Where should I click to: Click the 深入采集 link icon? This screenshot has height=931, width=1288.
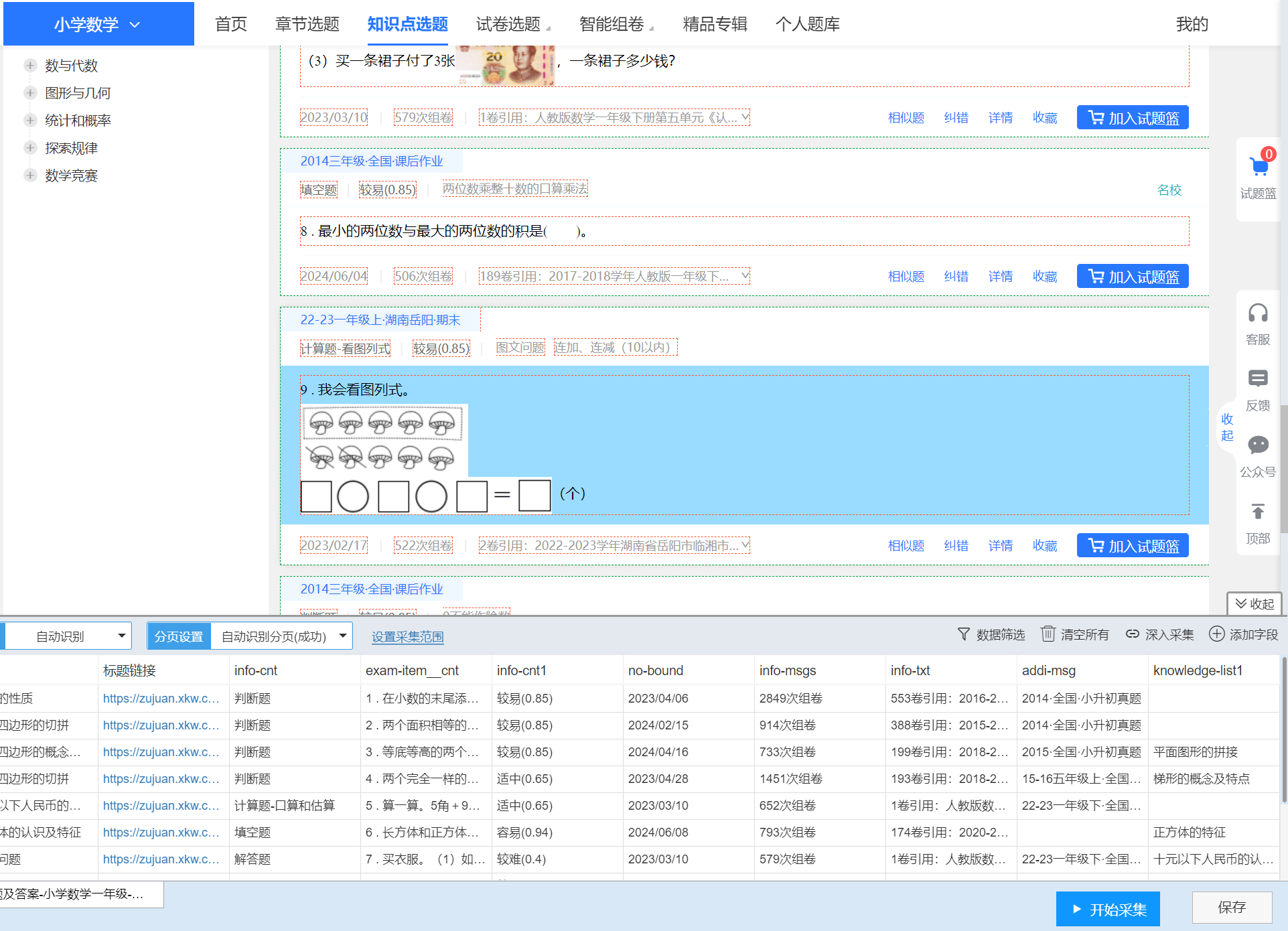coord(1132,634)
